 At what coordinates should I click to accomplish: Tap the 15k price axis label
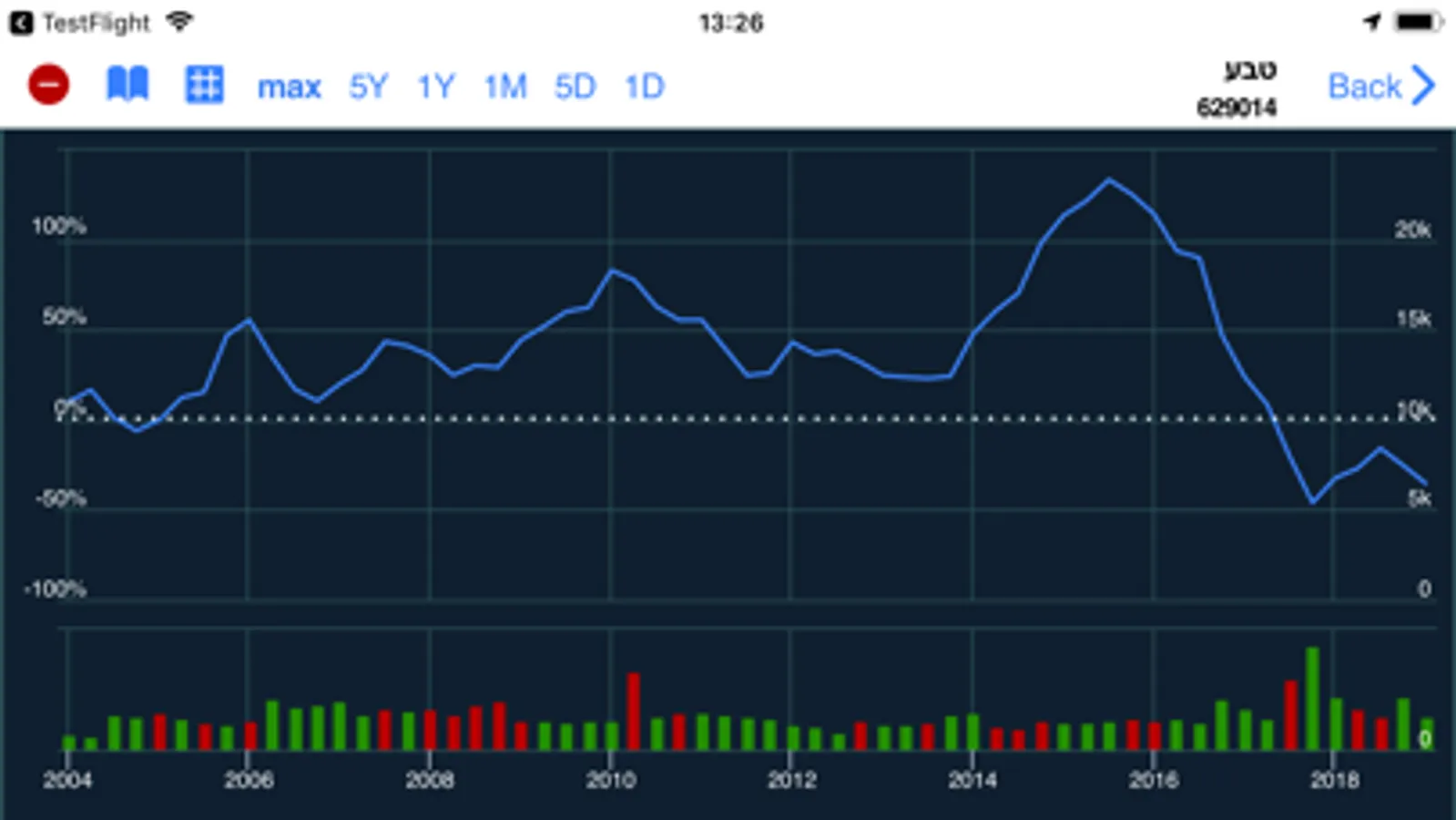pos(1414,319)
